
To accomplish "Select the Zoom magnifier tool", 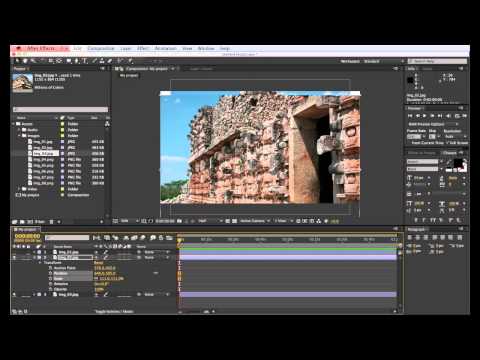I will pyautogui.click(x=33, y=61).
